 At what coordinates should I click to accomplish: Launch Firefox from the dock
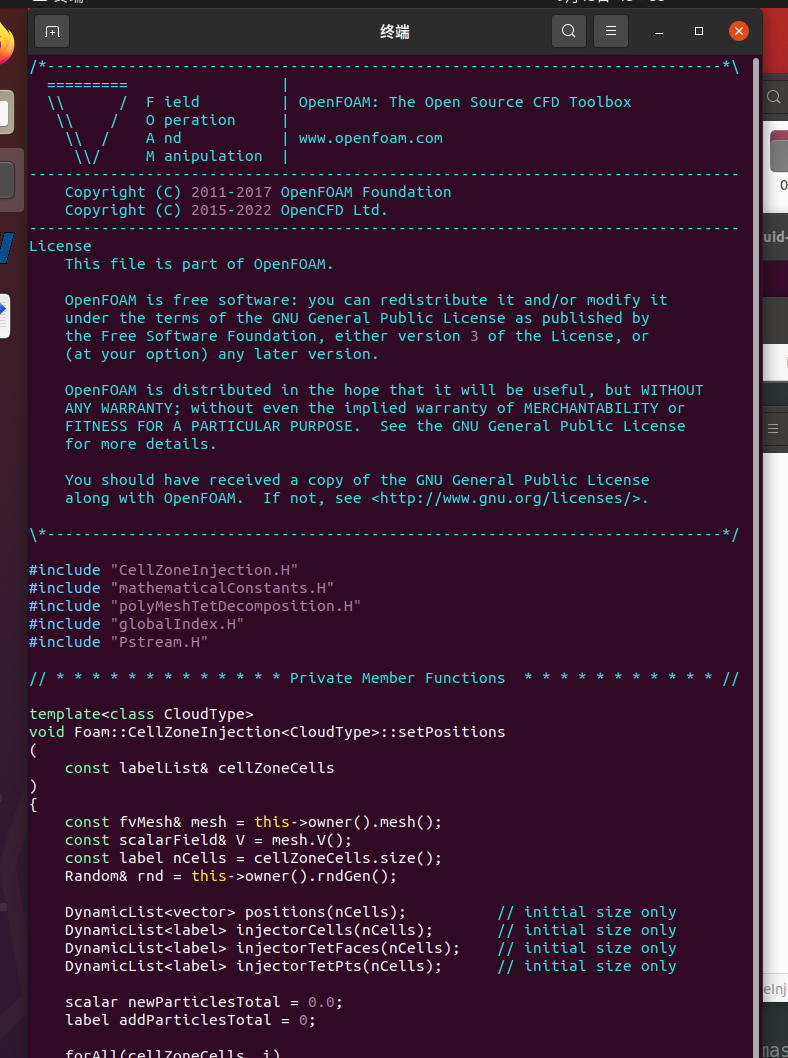pos(5,45)
